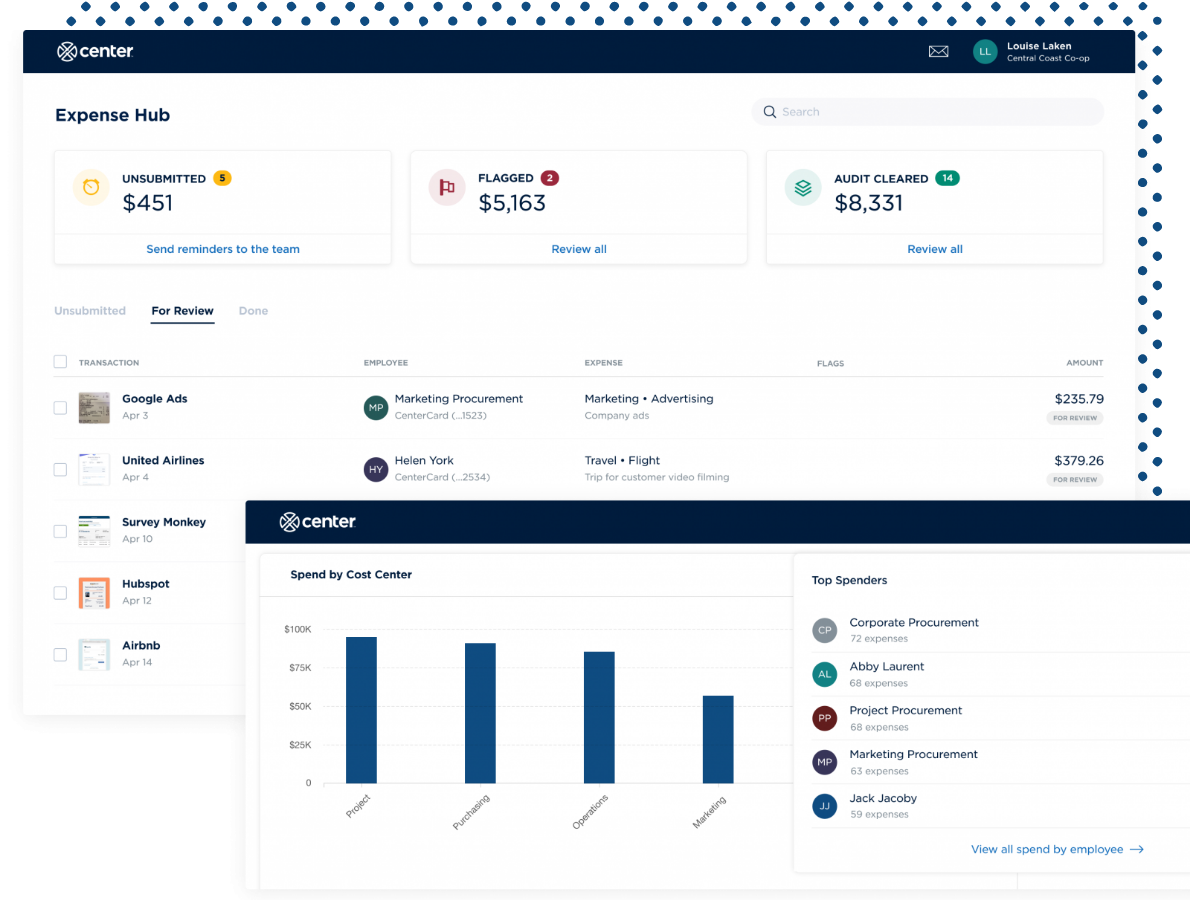Image resolution: width=1190 pixels, height=900 pixels.
Task: Click the Survey Monkey transaction name
Action: pyautogui.click(x=164, y=522)
